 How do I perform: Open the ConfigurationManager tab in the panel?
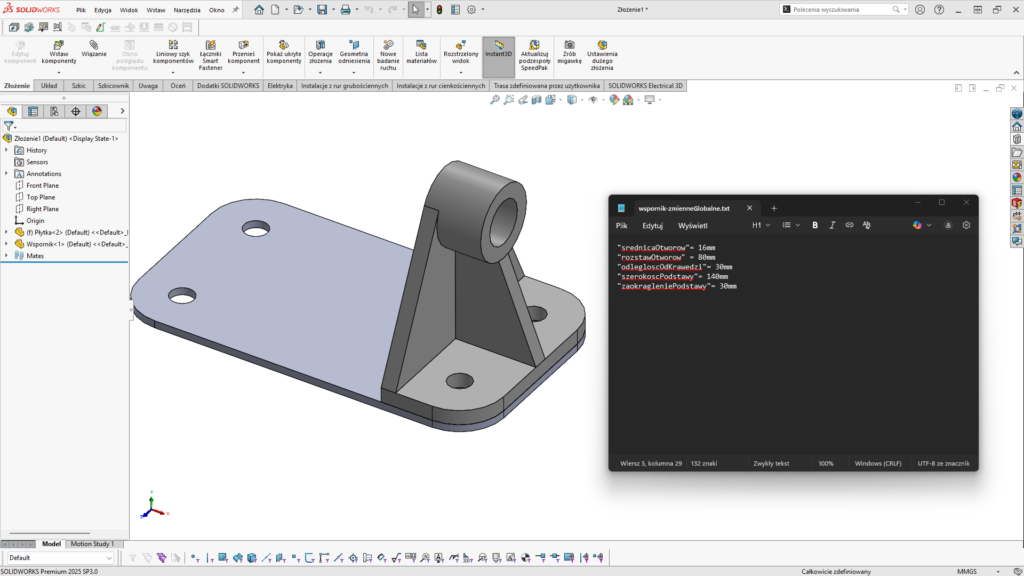54,111
